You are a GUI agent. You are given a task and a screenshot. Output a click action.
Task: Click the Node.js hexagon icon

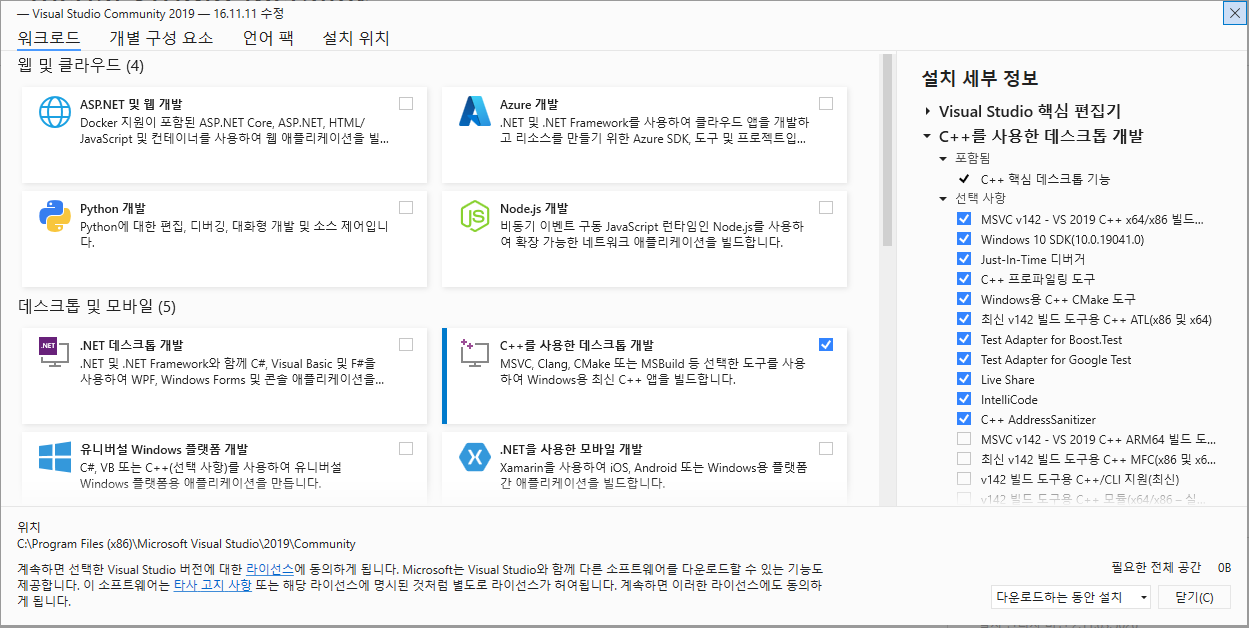(474, 217)
